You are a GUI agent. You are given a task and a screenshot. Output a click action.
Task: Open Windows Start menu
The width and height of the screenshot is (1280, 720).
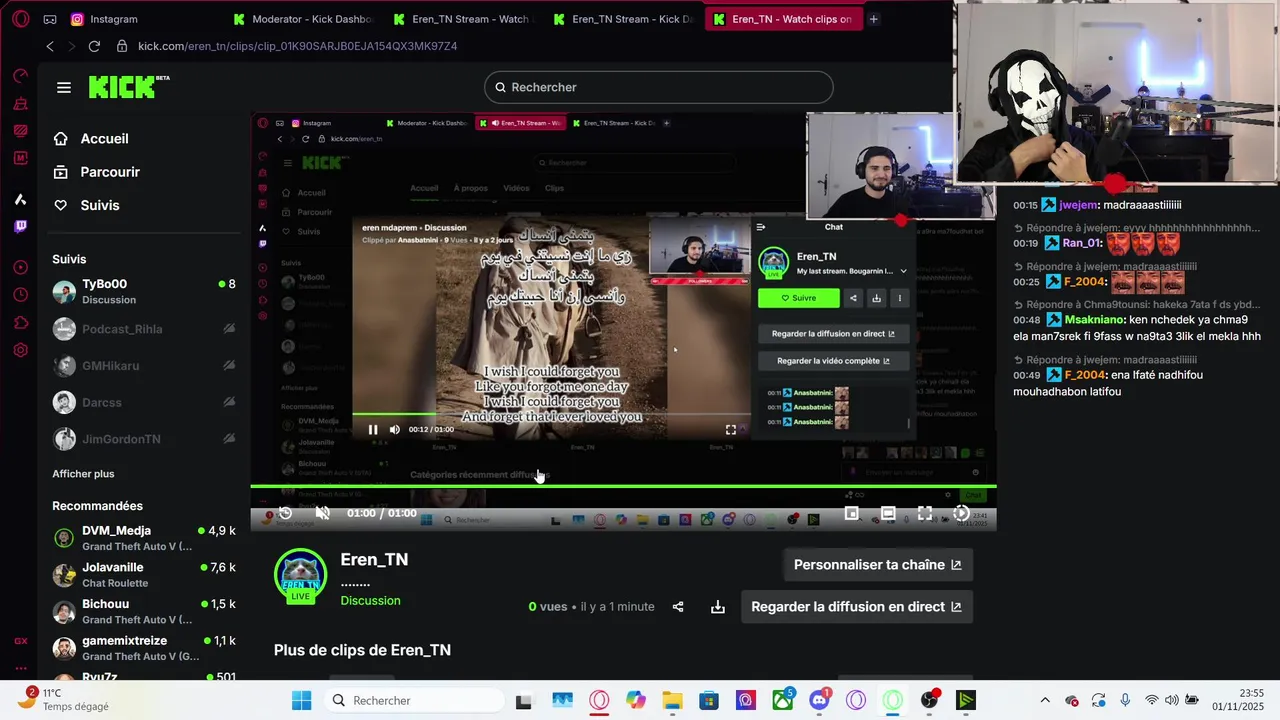(x=302, y=700)
